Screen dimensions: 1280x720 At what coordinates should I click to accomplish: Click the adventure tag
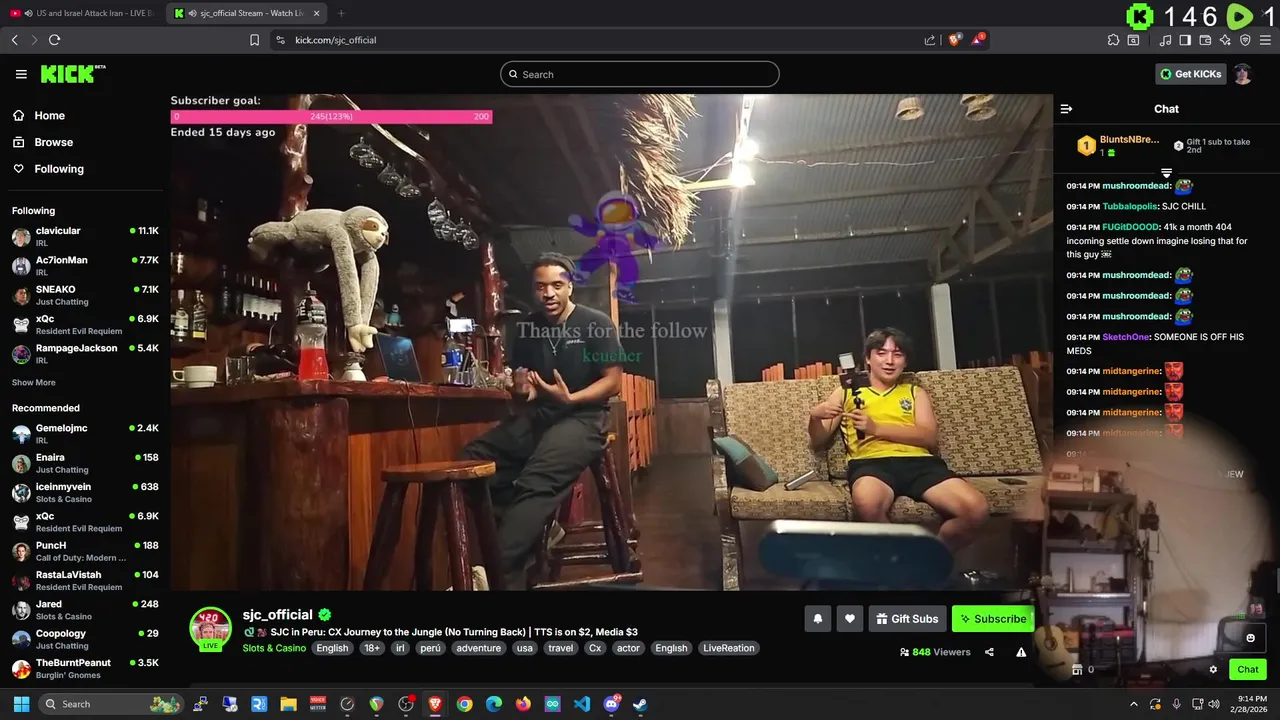point(479,648)
